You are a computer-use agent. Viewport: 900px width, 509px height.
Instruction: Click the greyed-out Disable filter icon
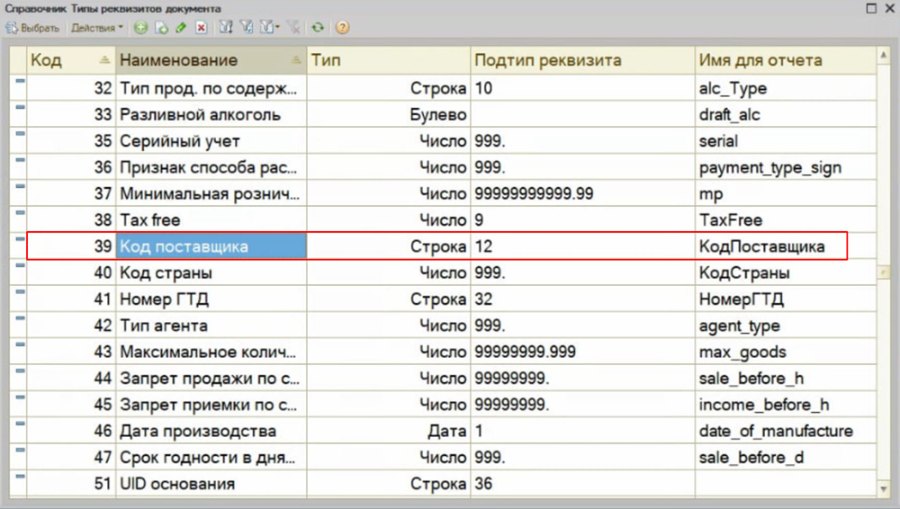293,28
